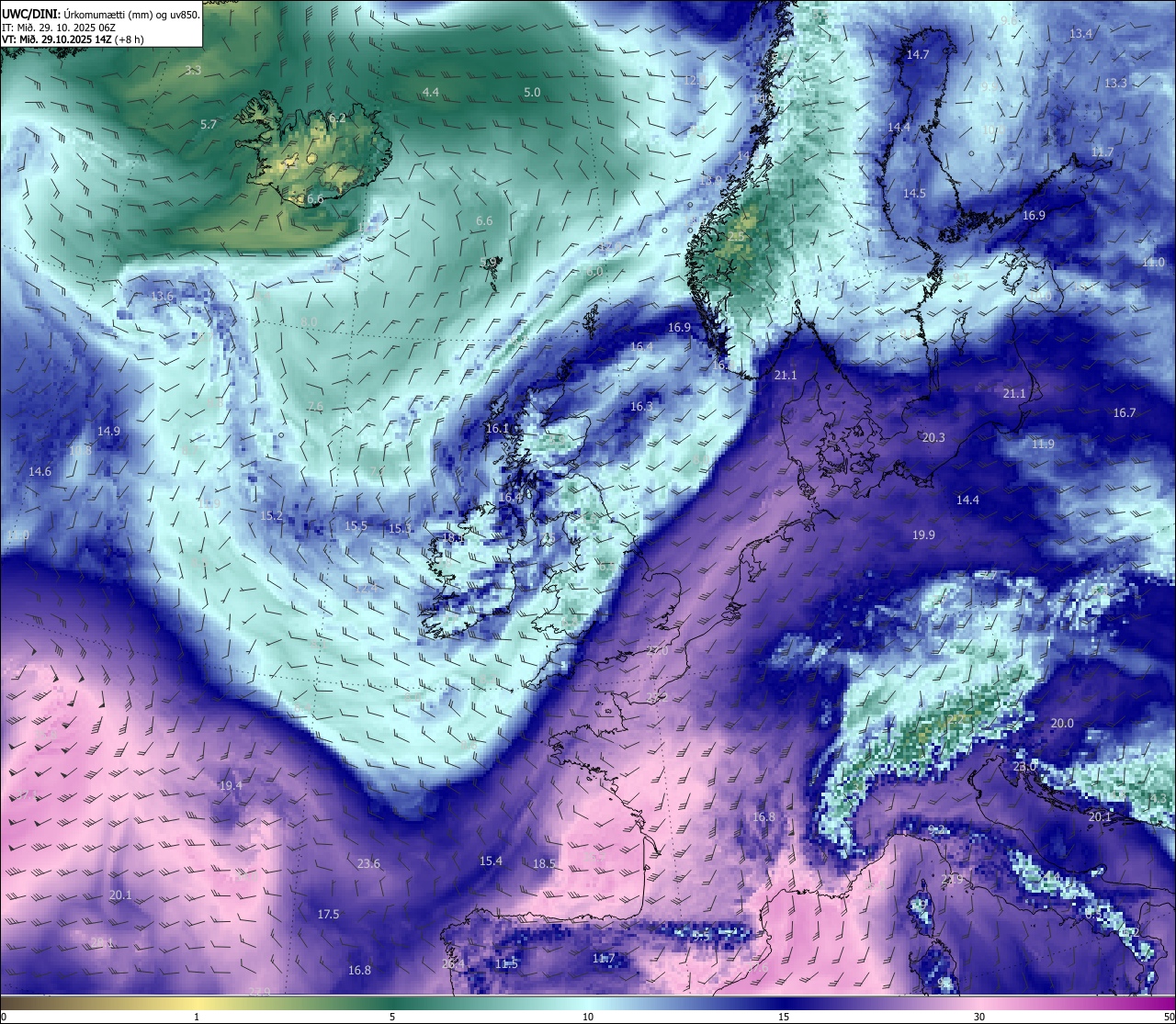Click the 19.9 value label
This screenshot has height=1024, width=1176.
(923, 535)
